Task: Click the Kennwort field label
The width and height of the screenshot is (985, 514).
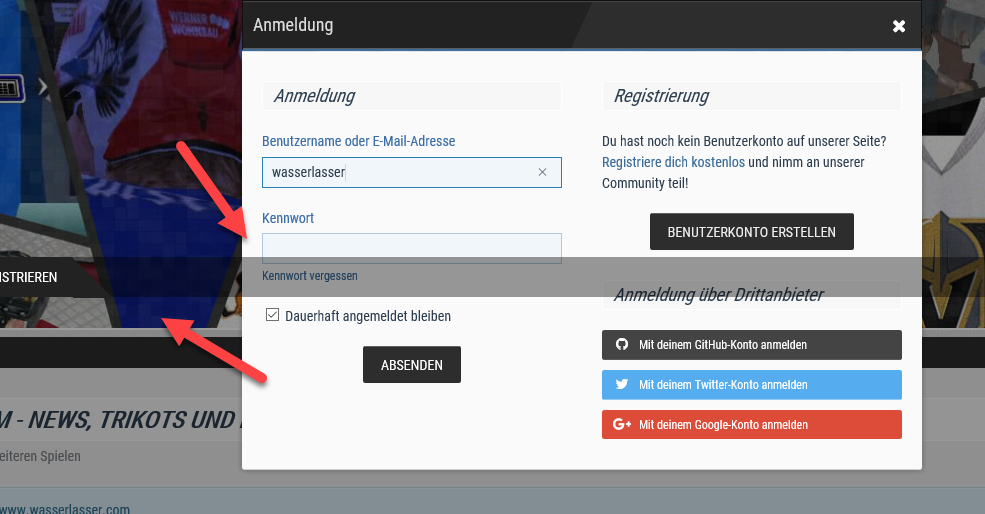Action: [x=288, y=217]
